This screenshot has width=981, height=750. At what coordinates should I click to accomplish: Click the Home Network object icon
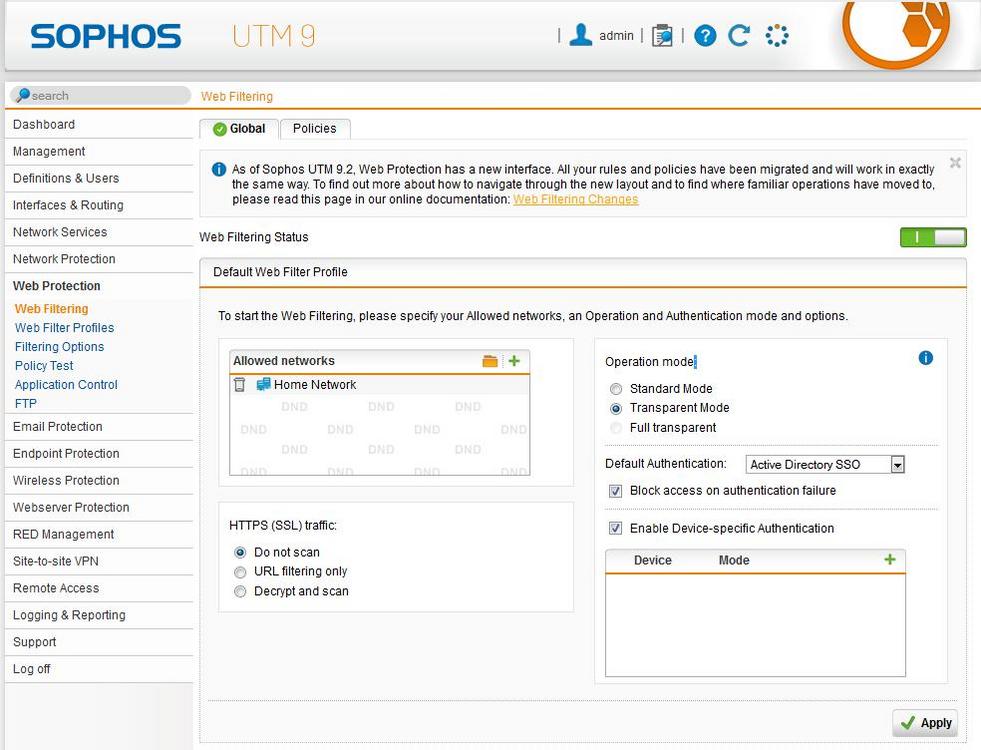click(263, 384)
